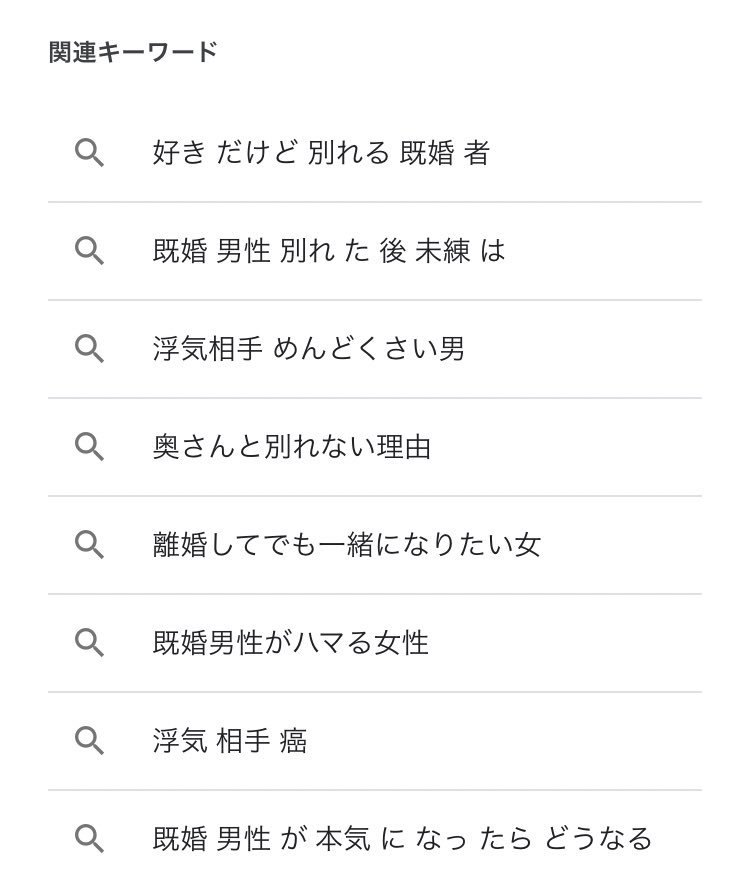The width and height of the screenshot is (750, 888).
Task: Click the 関連キーワード heading
Action: (133, 52)
